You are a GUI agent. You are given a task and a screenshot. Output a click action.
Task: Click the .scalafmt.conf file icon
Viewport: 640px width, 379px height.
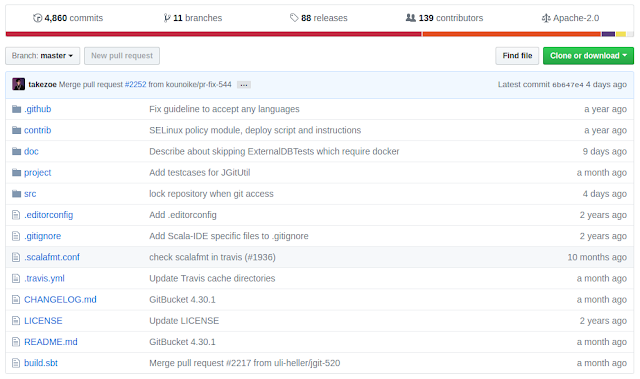click(16, 257)
